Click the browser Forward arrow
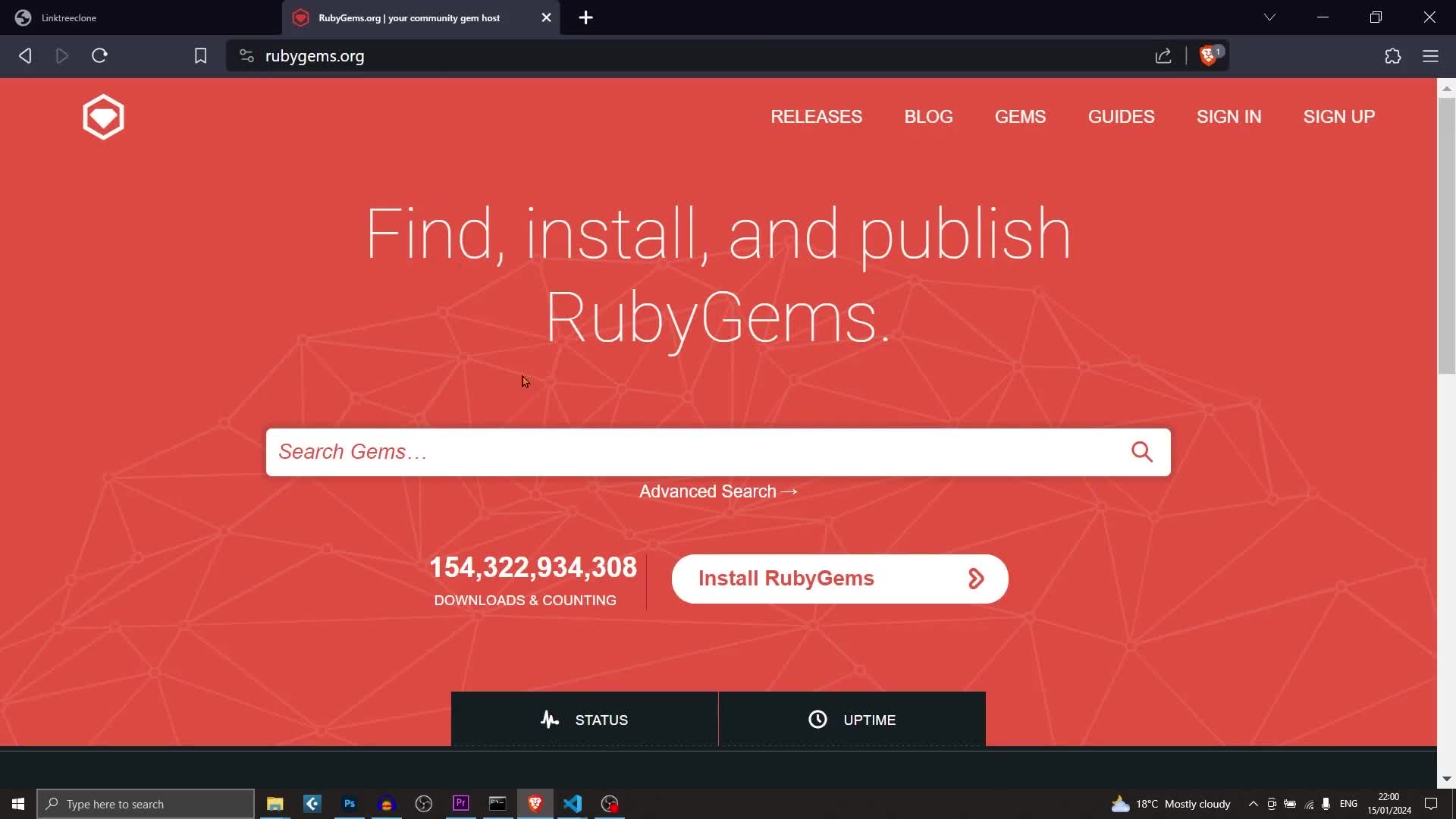Viewport: 1456px width, 819px height. (x=62, y=55)
